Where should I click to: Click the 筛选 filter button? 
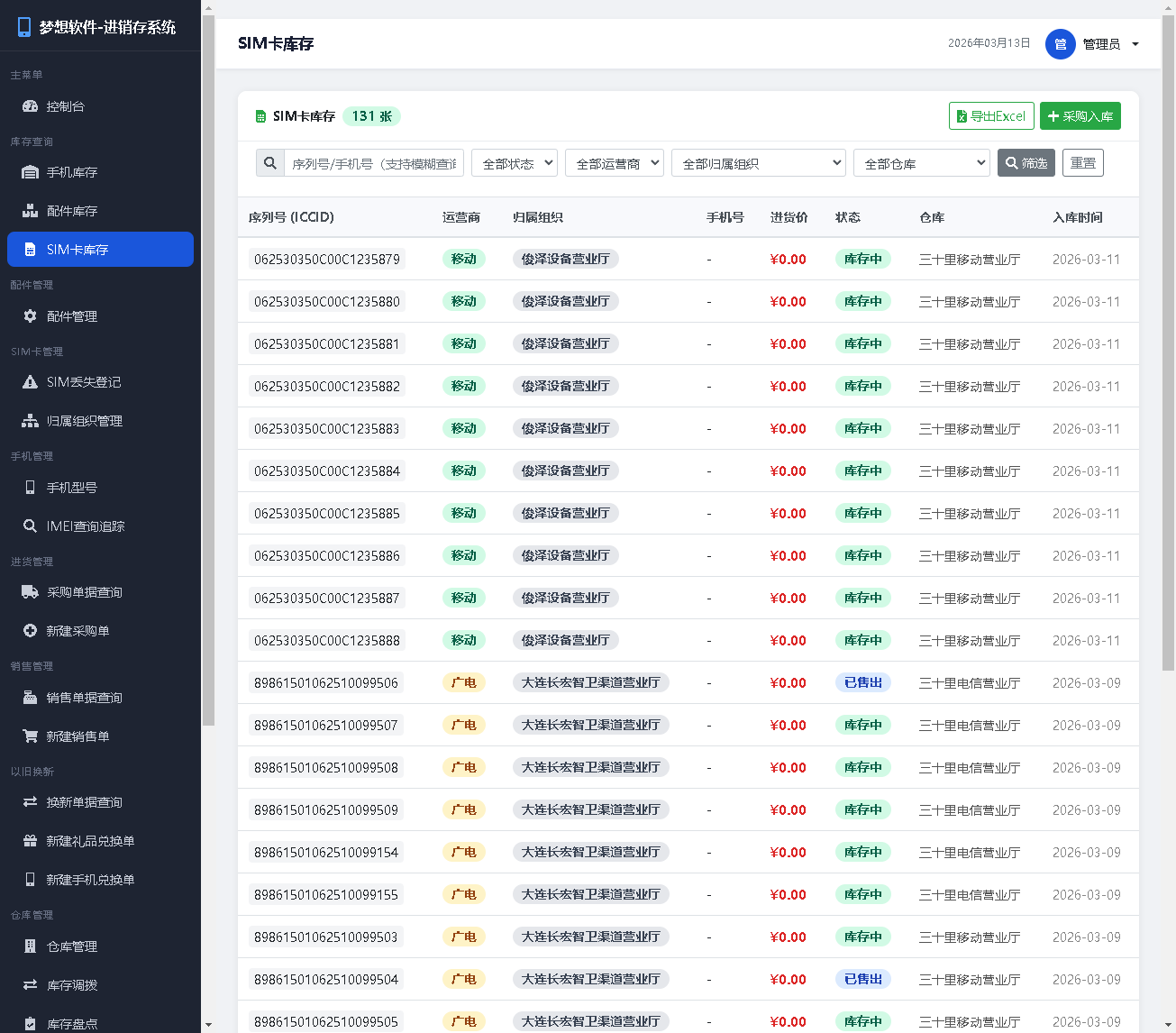1026,163
